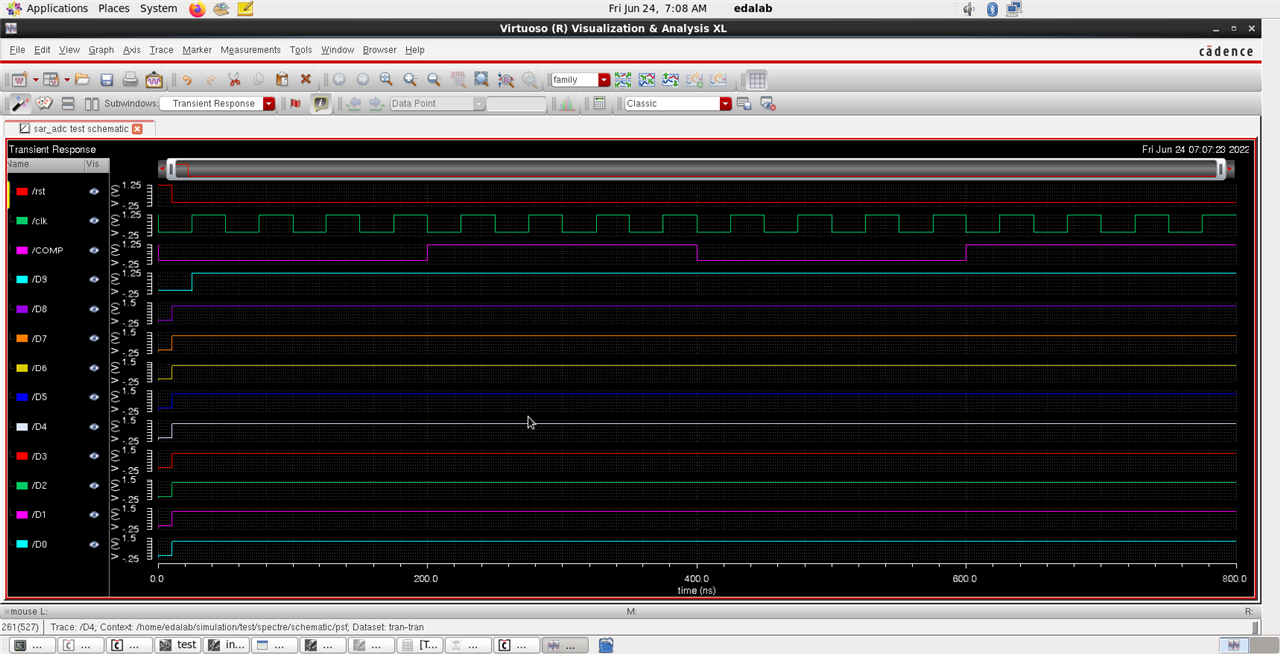Click the red flag marker icon
The height and width of the screenshot is (654, 1280).
pos(295,104)
